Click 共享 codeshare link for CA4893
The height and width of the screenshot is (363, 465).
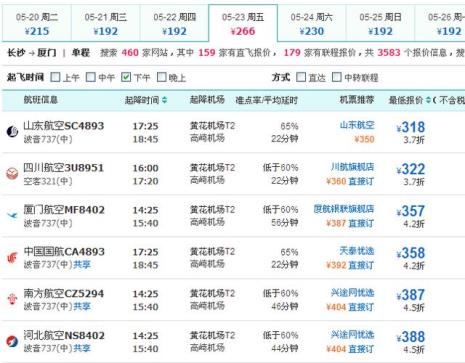[82, 265]
